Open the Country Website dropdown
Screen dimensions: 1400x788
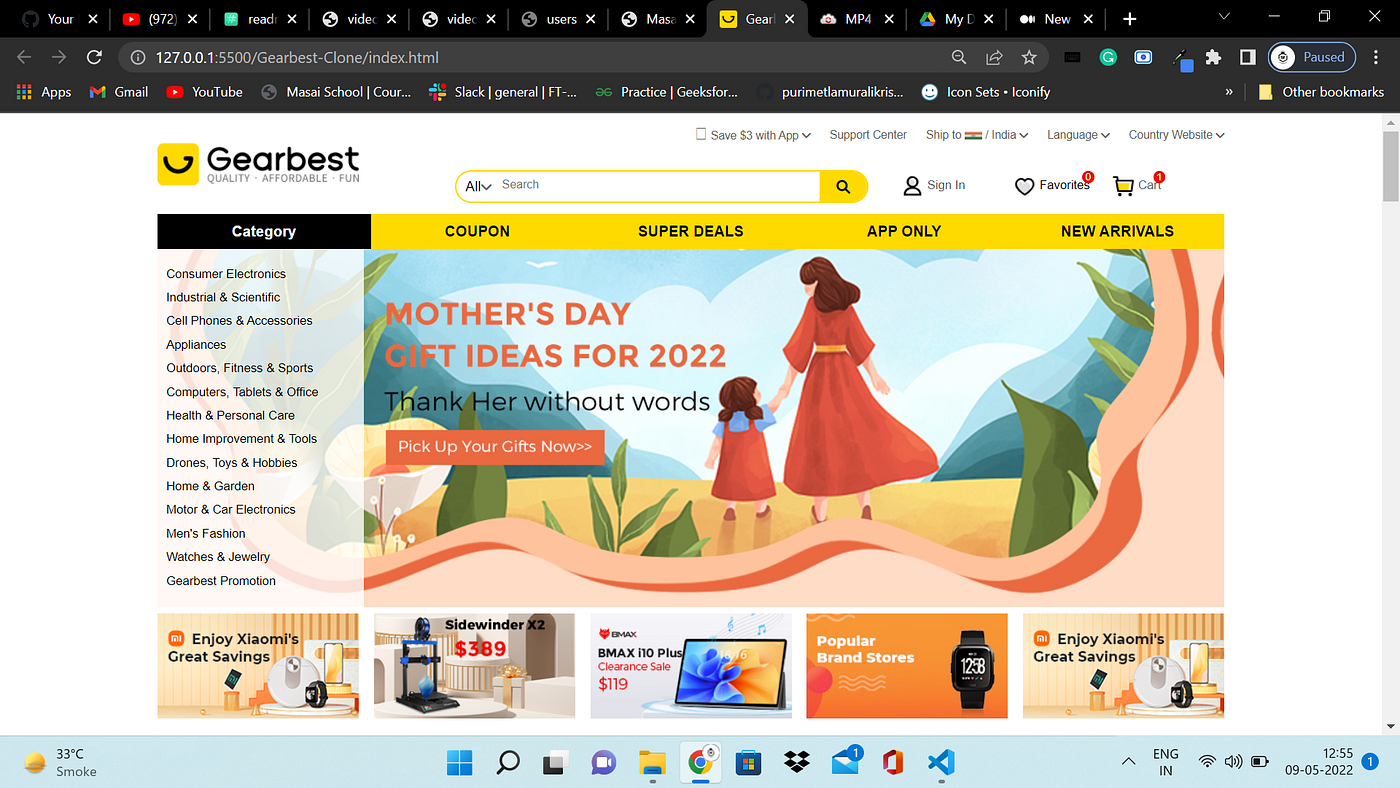click(1176, 135)
